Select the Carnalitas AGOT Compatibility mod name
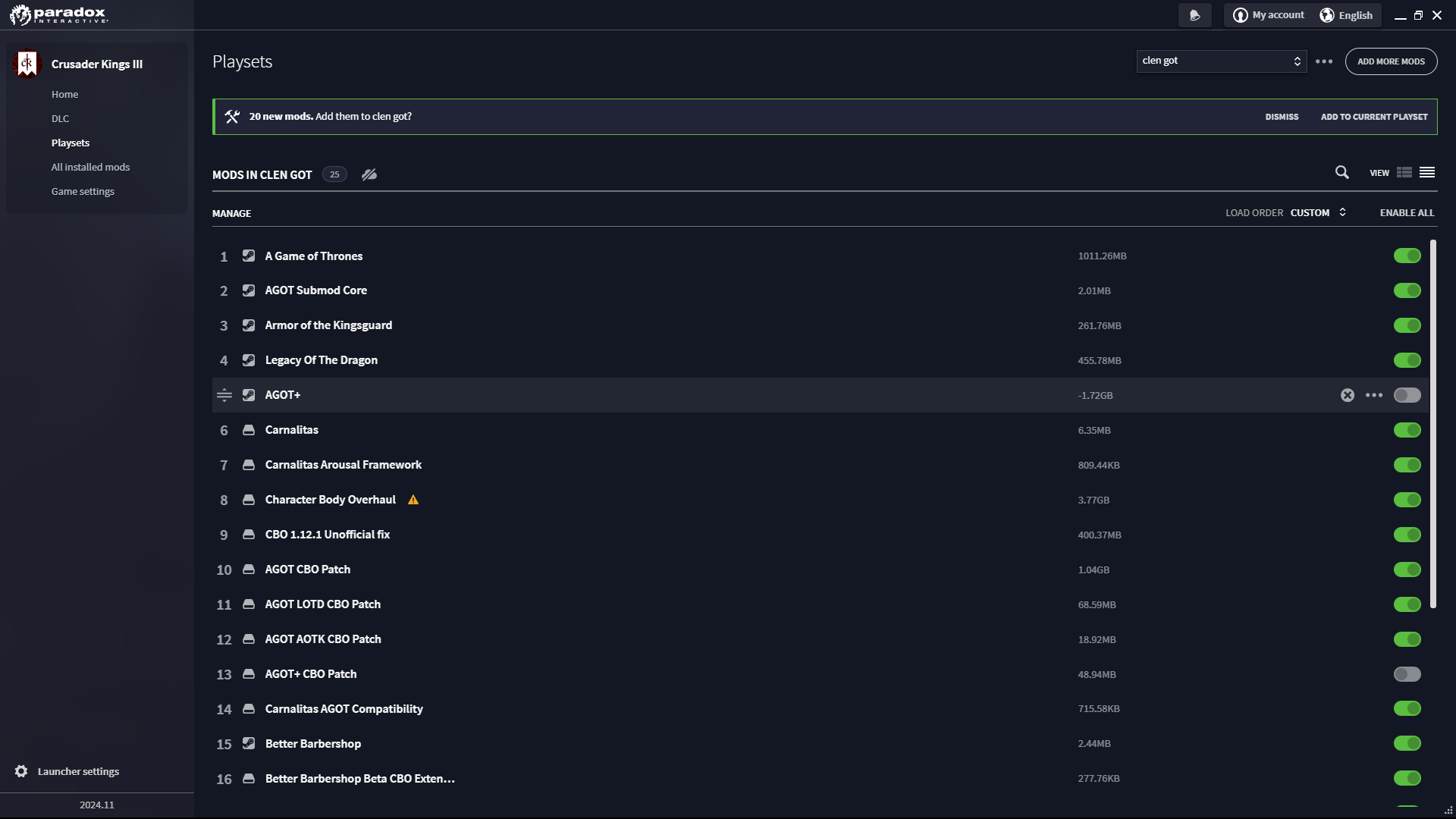Viewport: 1456px width, 819px height. click(x=344, y=709)
